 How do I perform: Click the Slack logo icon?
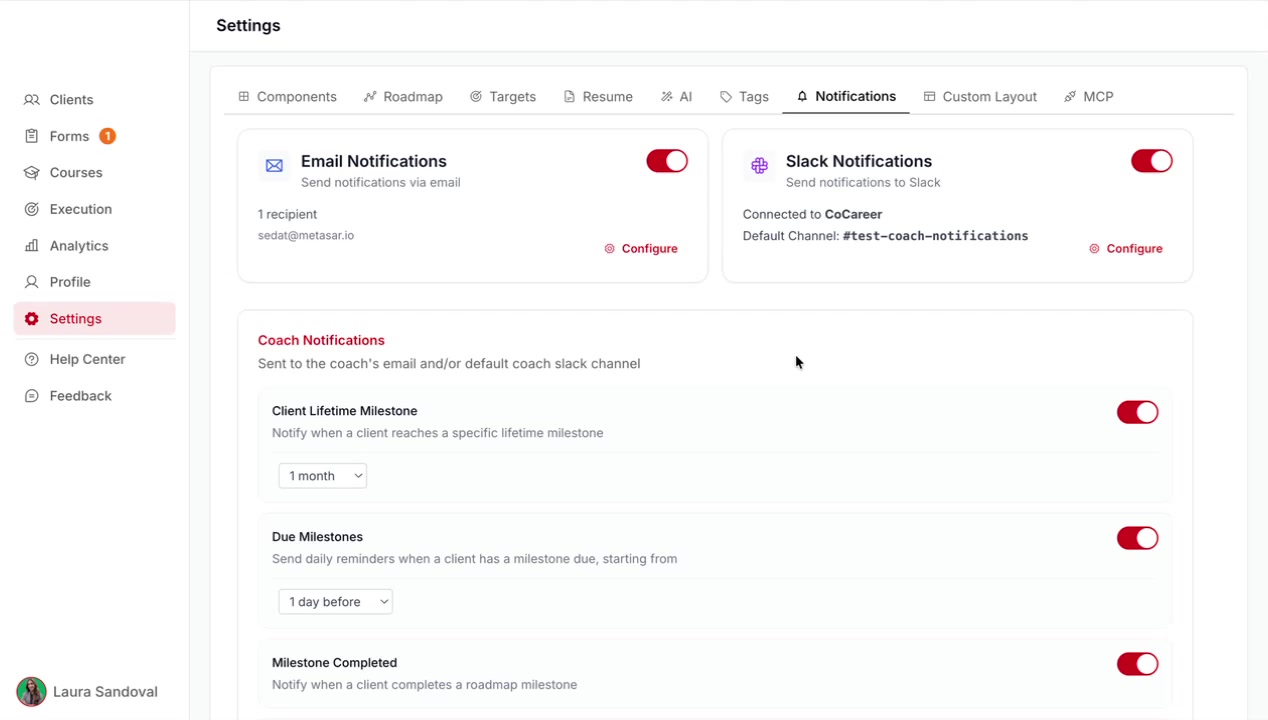[x=759, y=166]
